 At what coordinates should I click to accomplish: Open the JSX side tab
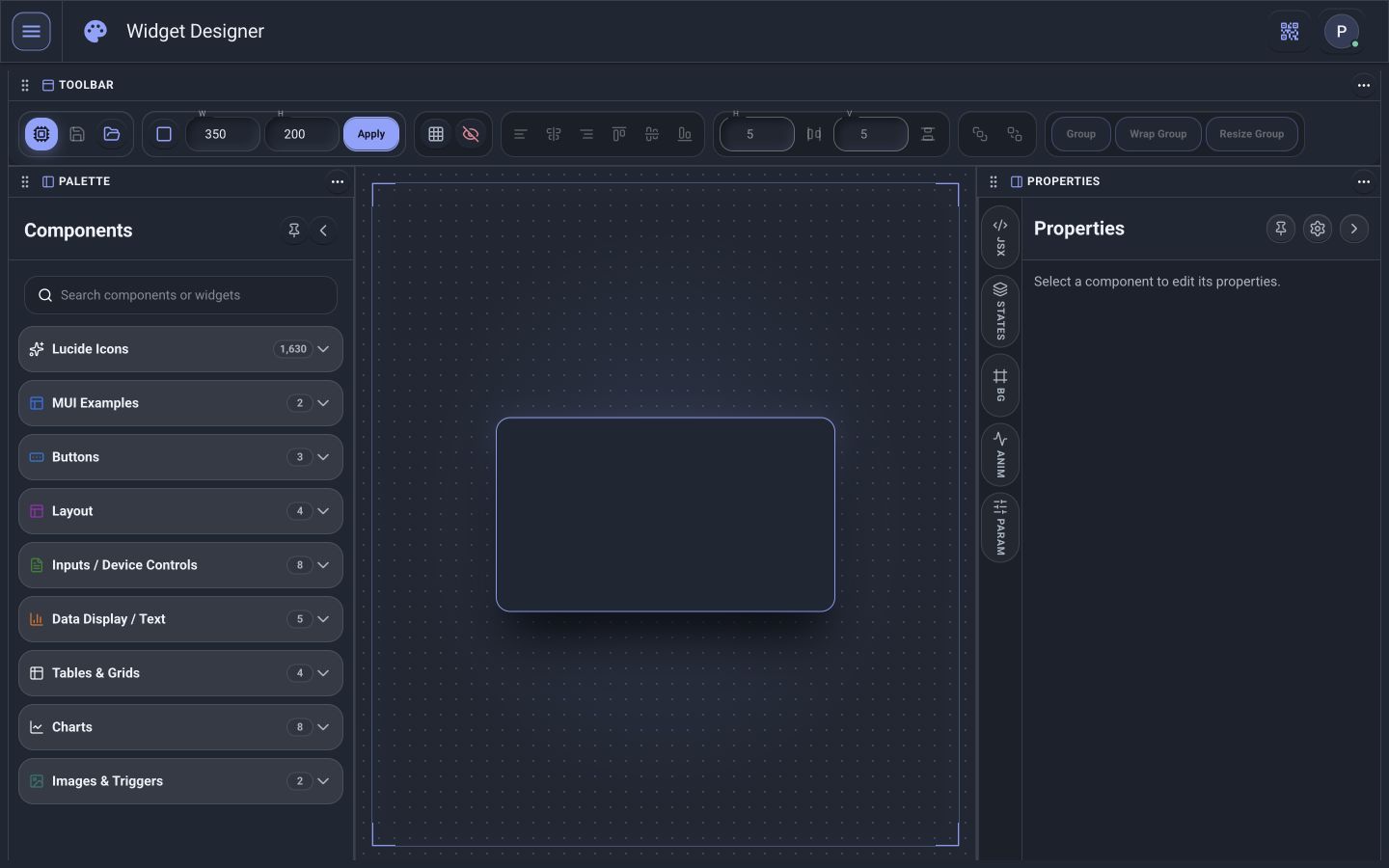click(x=1000, y=237)
